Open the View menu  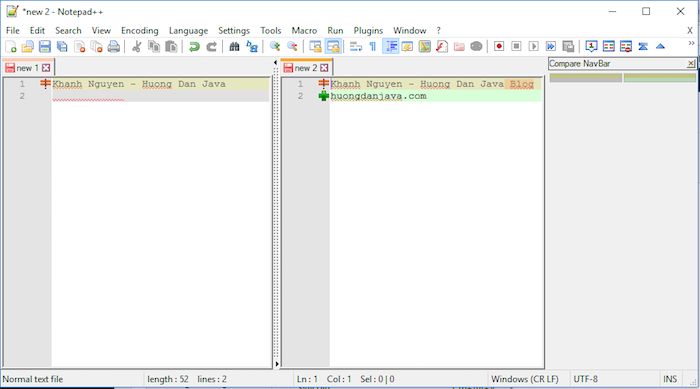point(101,30)
